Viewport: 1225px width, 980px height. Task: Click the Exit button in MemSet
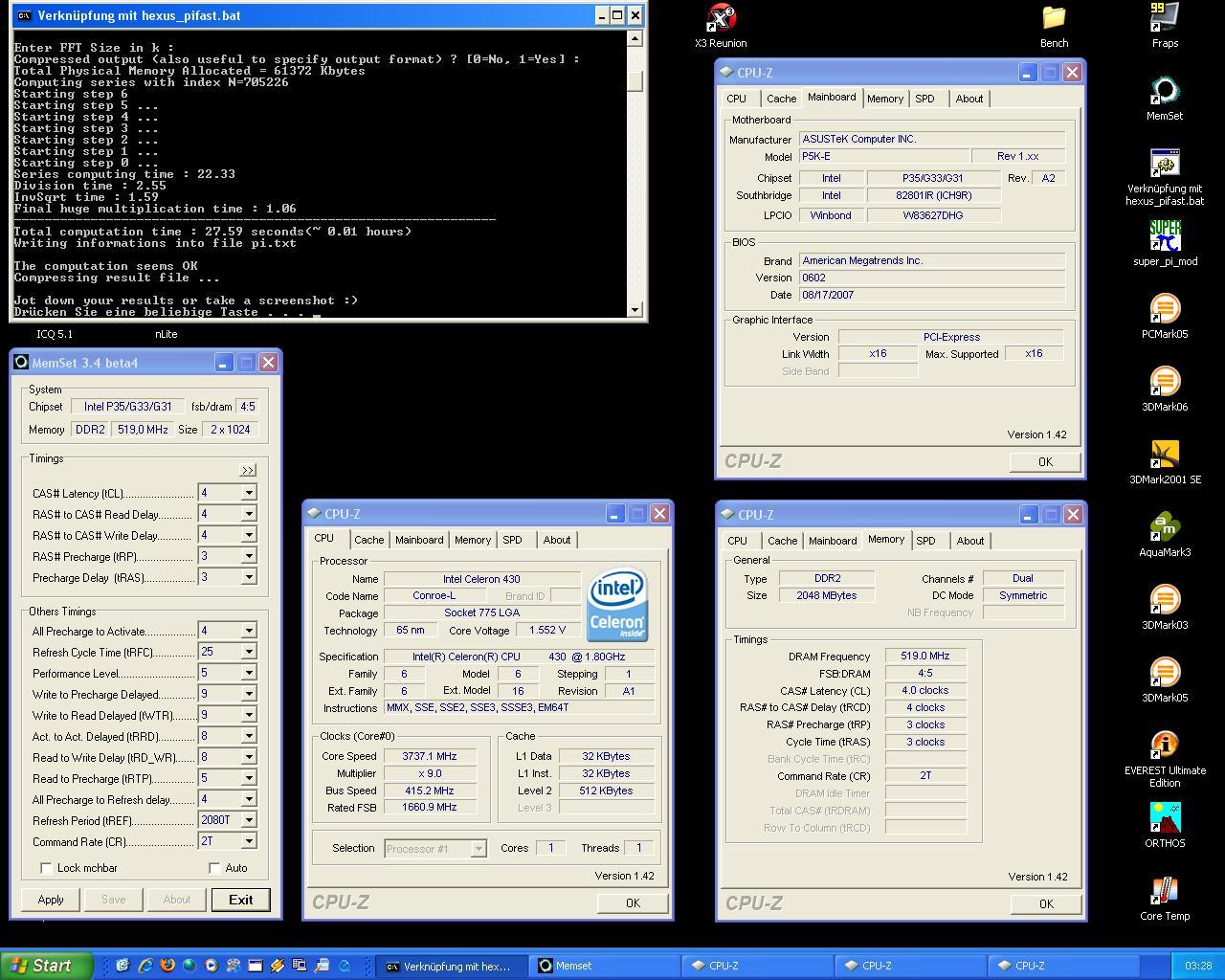point(240,900)
